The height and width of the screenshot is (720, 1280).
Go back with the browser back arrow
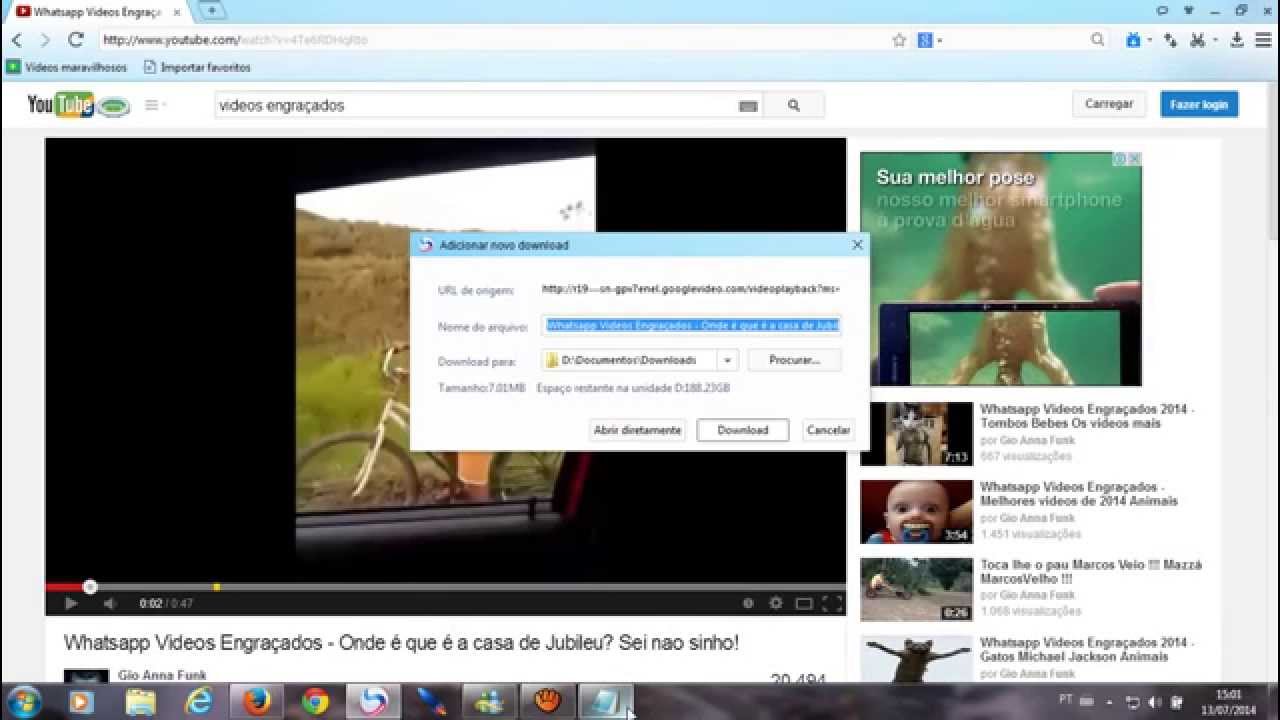click(x=17, y=40)
